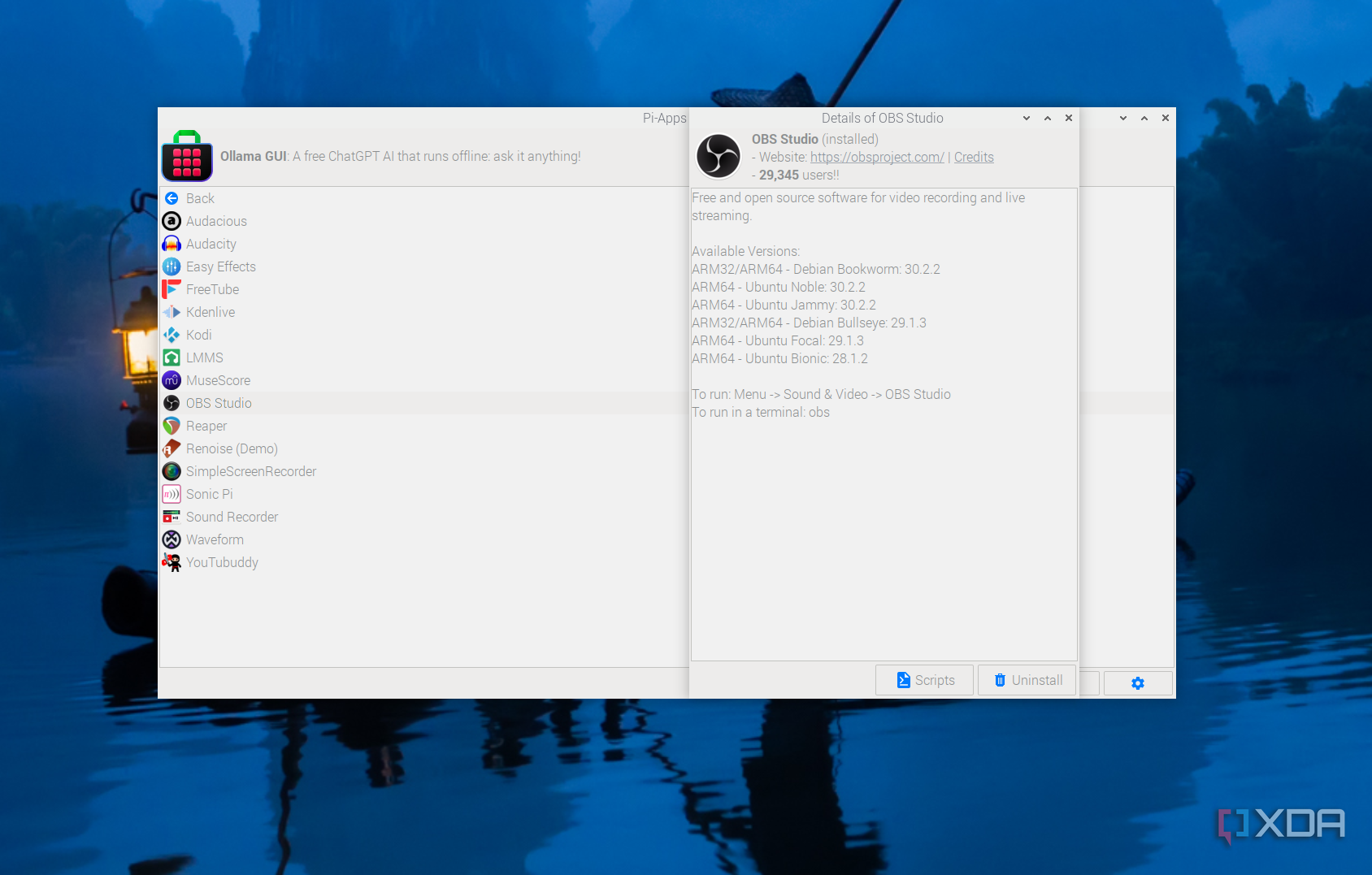The height and width of the screenshot is (875, 1372).
Task: Select the Renoise (Demo) icon
Action: pyautogui.click(x=171, y=448)
